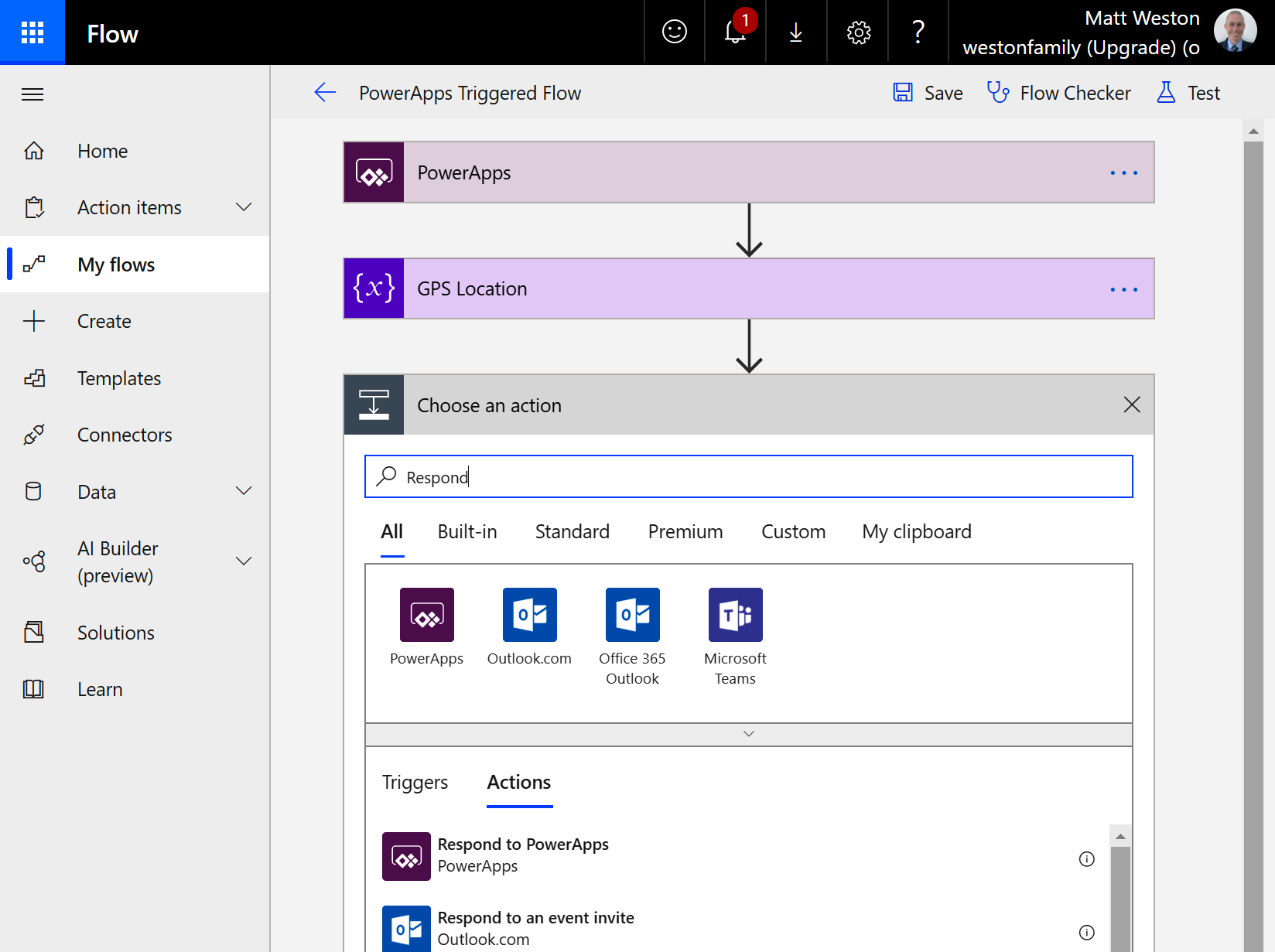Open the app launcher waffle menu
This screenshot has width=1275, height=952.
tap(32, 32)
